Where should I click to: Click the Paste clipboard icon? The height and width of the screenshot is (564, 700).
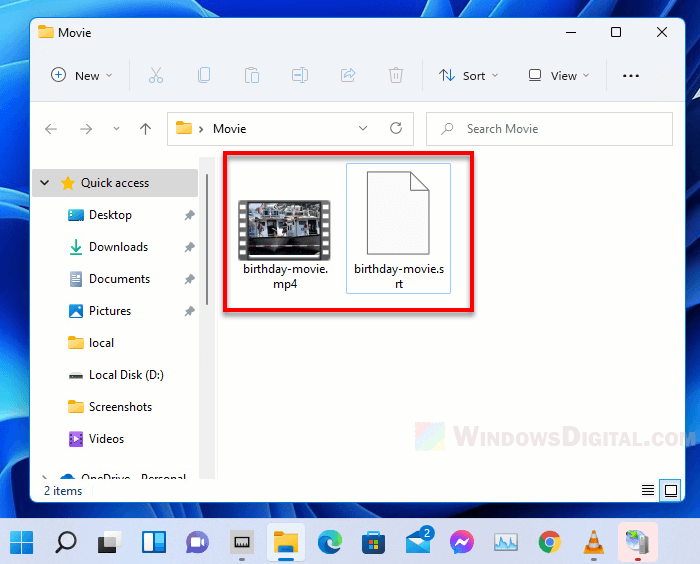pos(252,75)
